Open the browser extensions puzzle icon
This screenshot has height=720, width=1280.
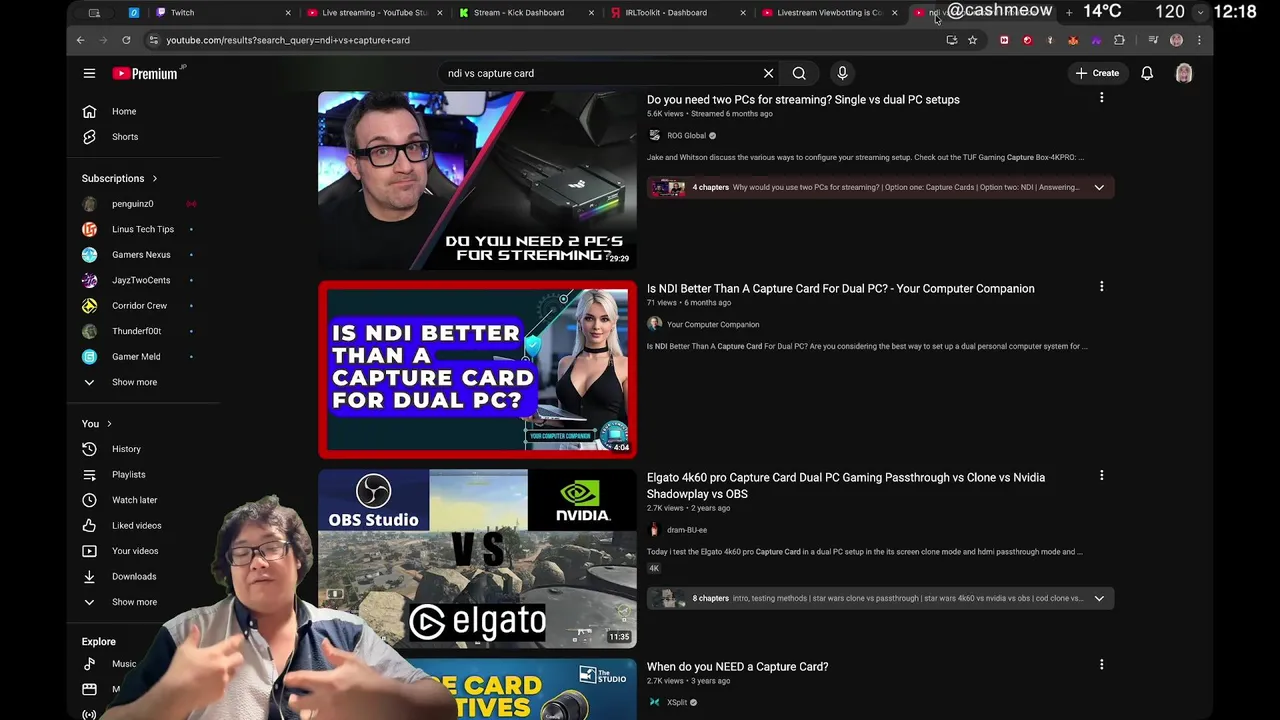coord(1119,40)
